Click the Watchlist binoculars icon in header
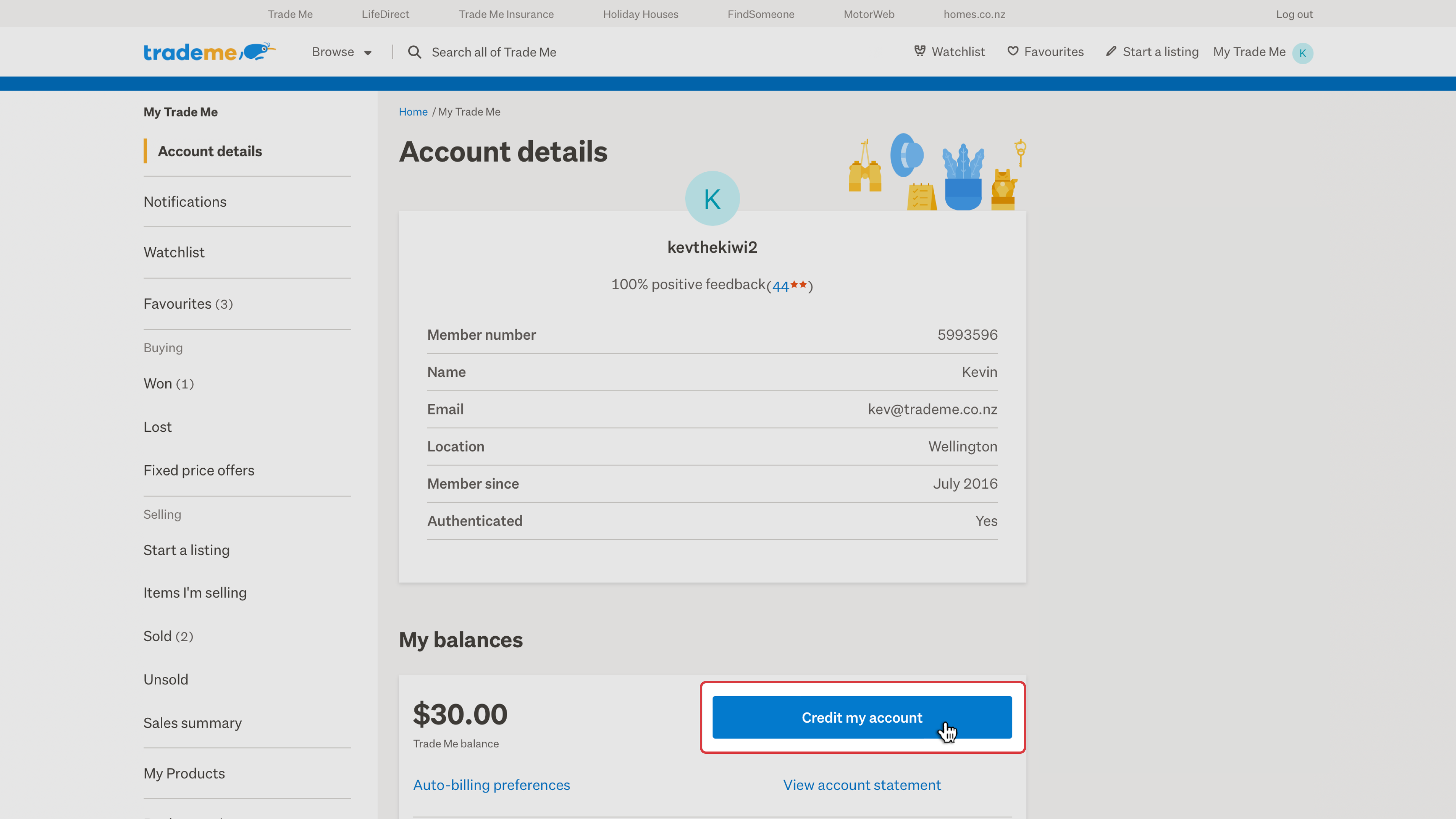The height and width of the screenshot is (819, 1456). (x=919, y=52)
